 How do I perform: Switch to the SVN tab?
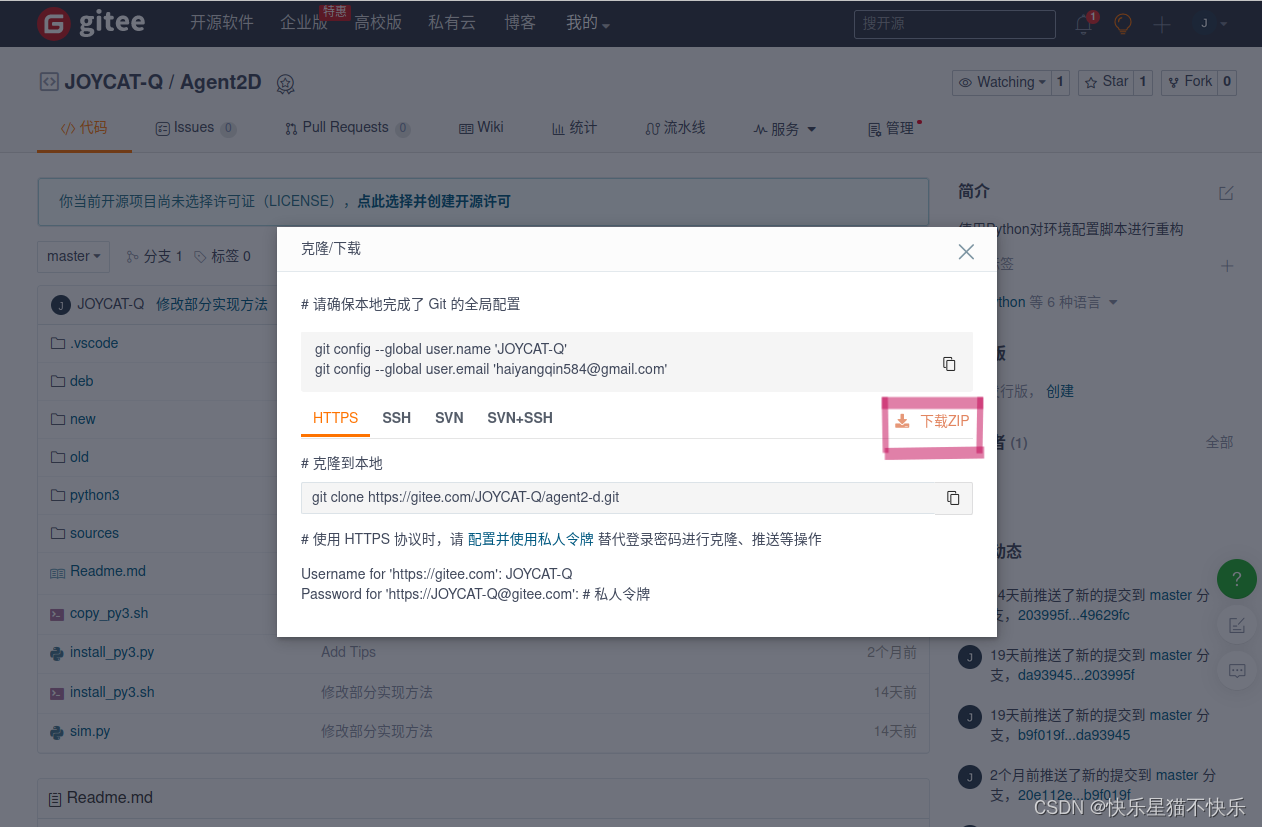pos(449,418)
